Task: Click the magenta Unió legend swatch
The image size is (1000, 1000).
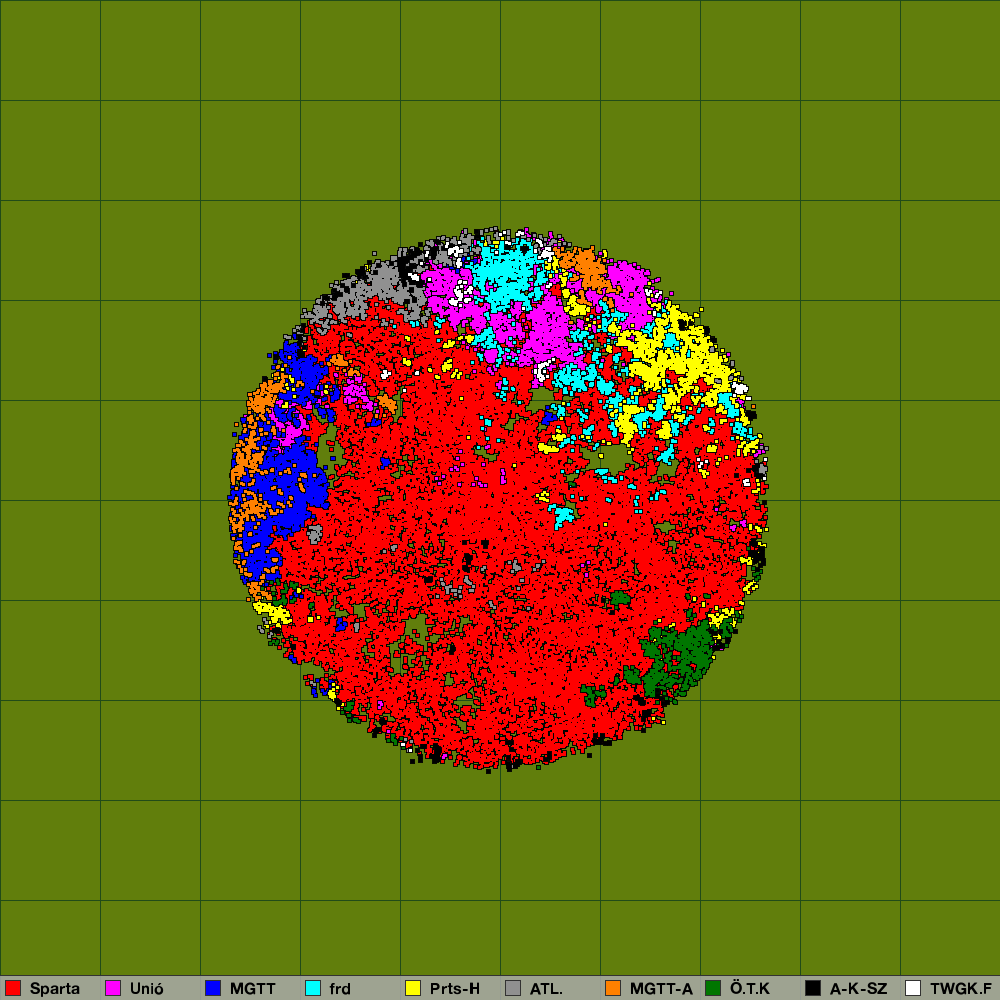Action: (113, 988)
